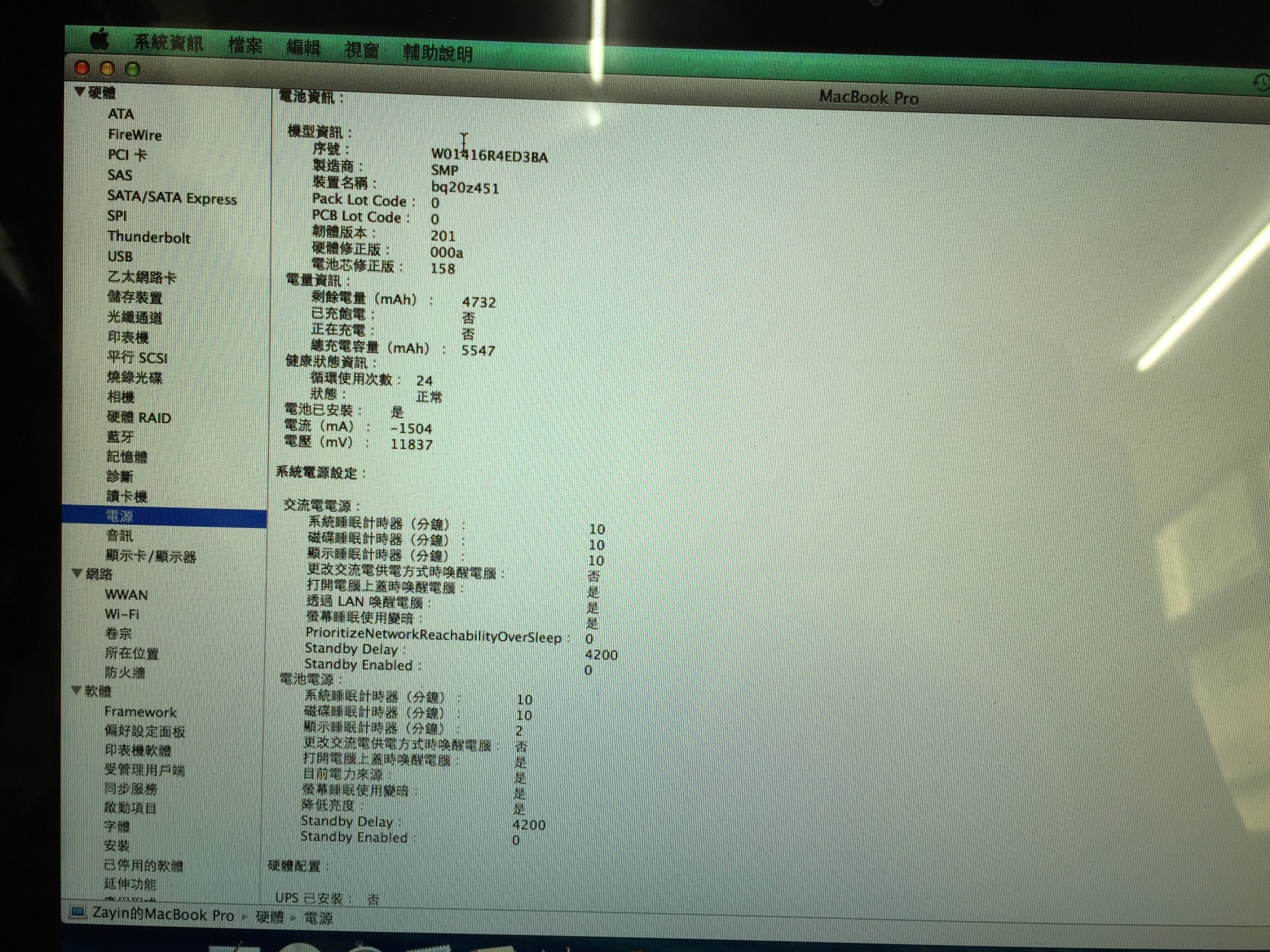Select FireWire in the sidebar
The width and height of the screenshot is (1270, 952).
(135, 134)
